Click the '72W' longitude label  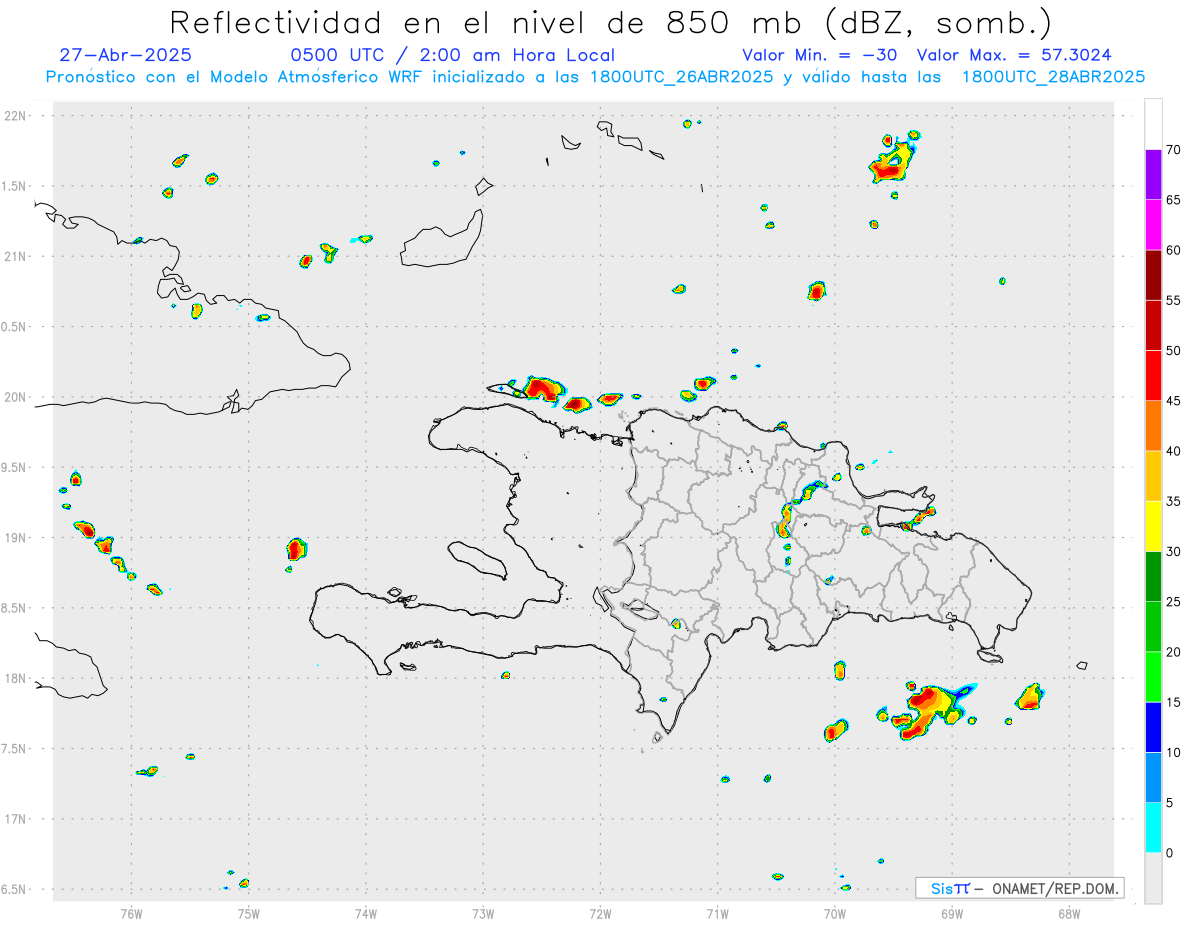tap(600, 913)
